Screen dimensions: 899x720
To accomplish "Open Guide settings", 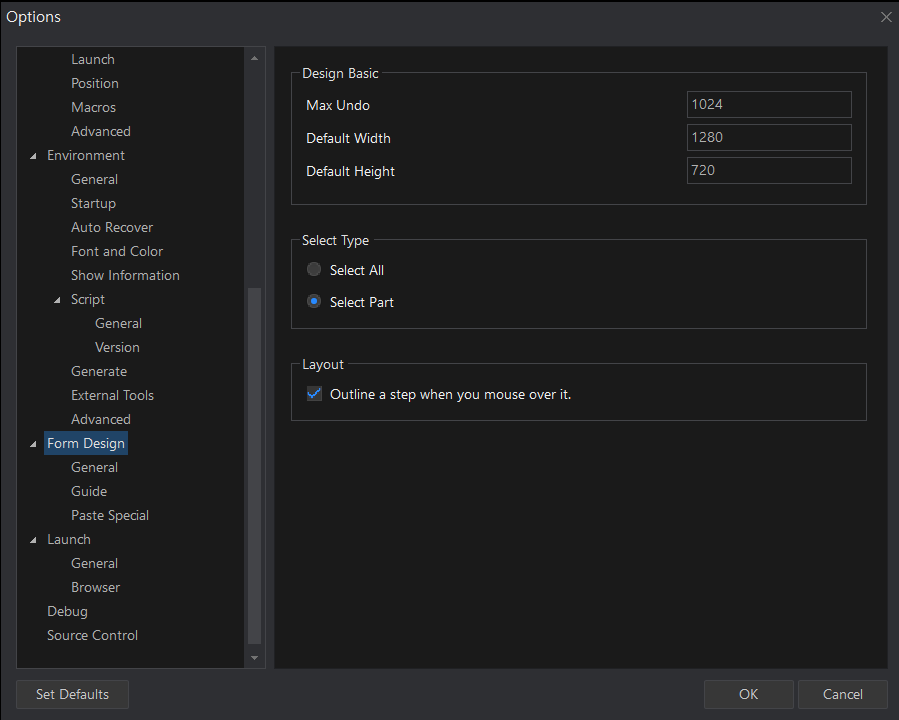I will click(89, 491).
